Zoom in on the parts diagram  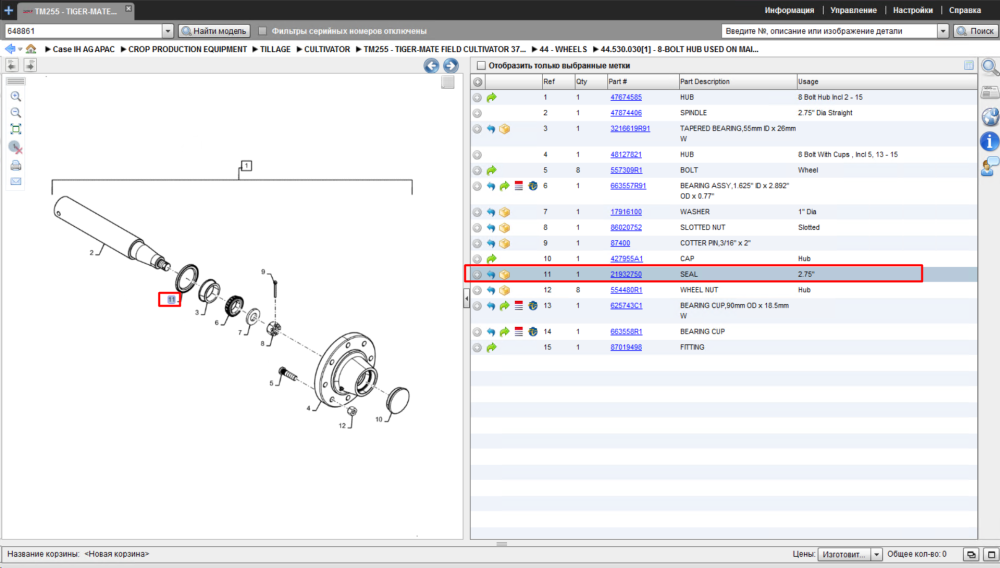tap(16, 96)
